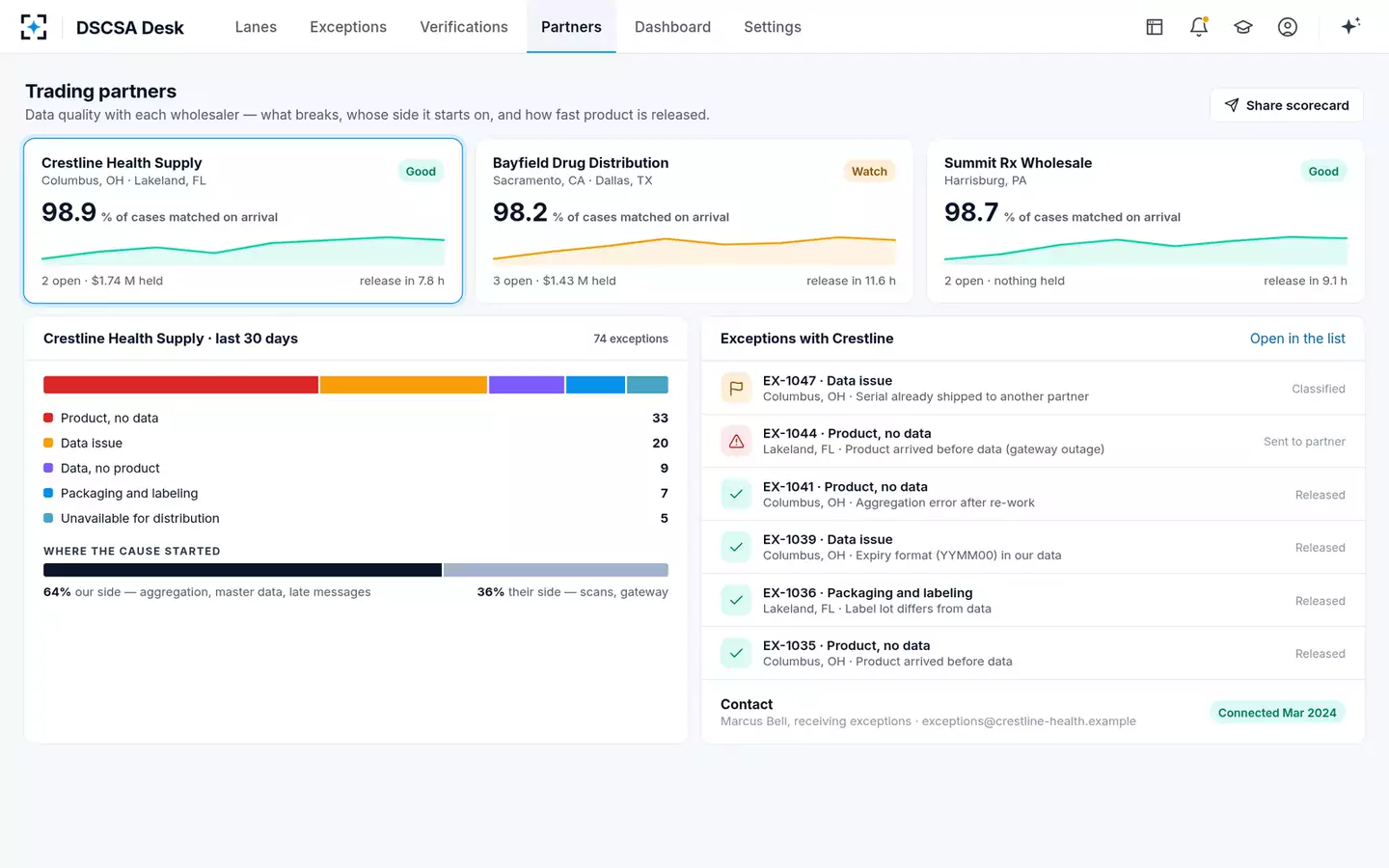Click the Share scorecard button

coord(1287,105)
